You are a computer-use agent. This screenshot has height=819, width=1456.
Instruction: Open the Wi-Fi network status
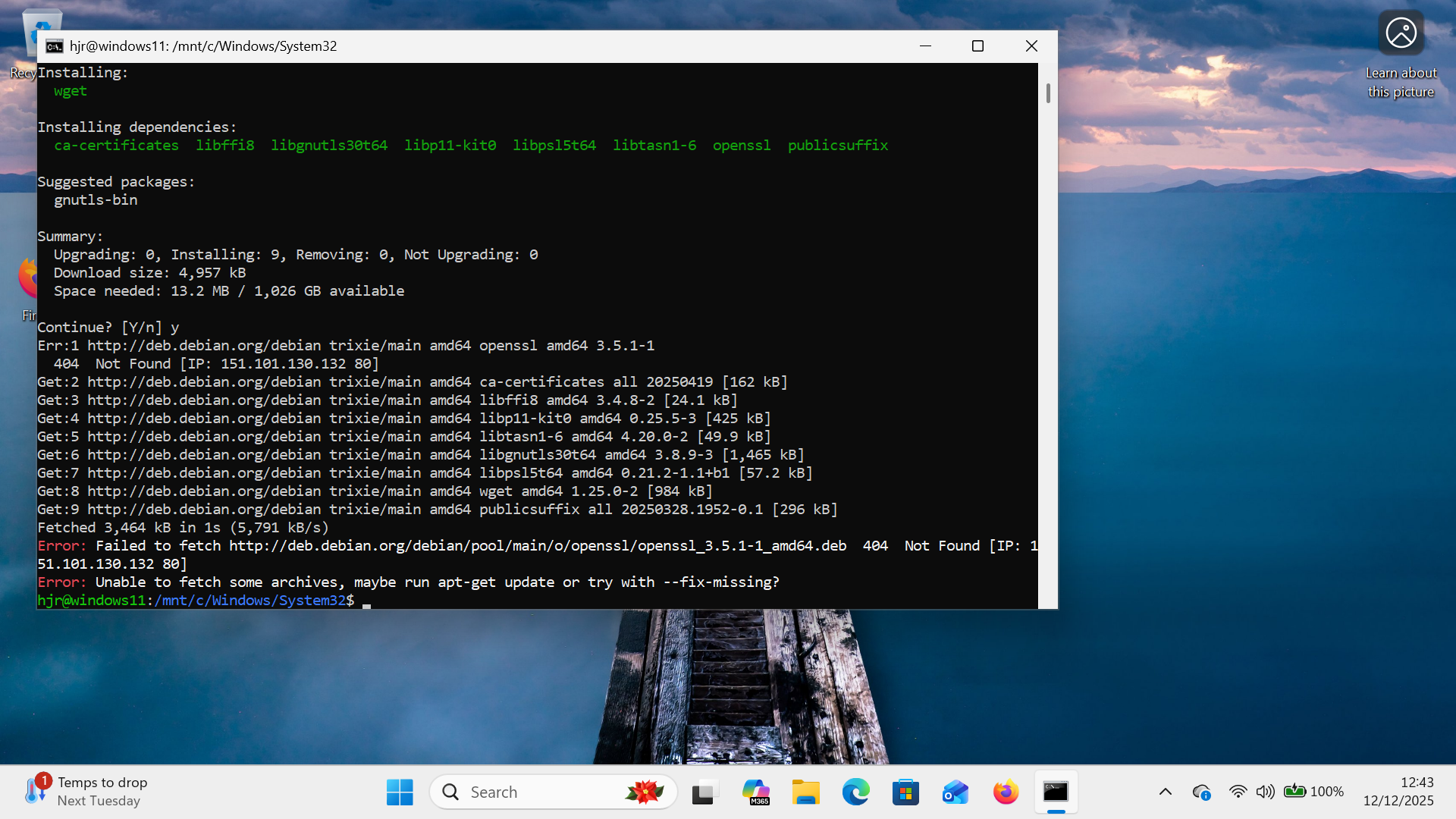[1238, 792]
